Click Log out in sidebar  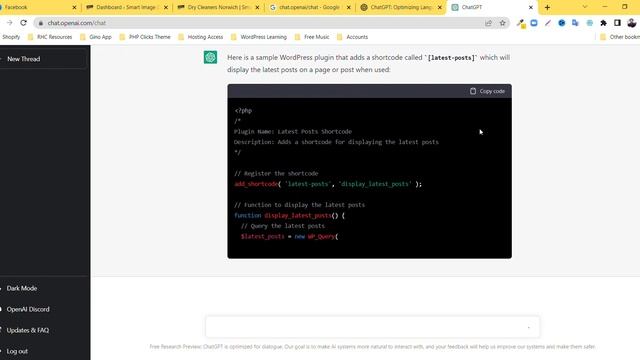point(17,351)
